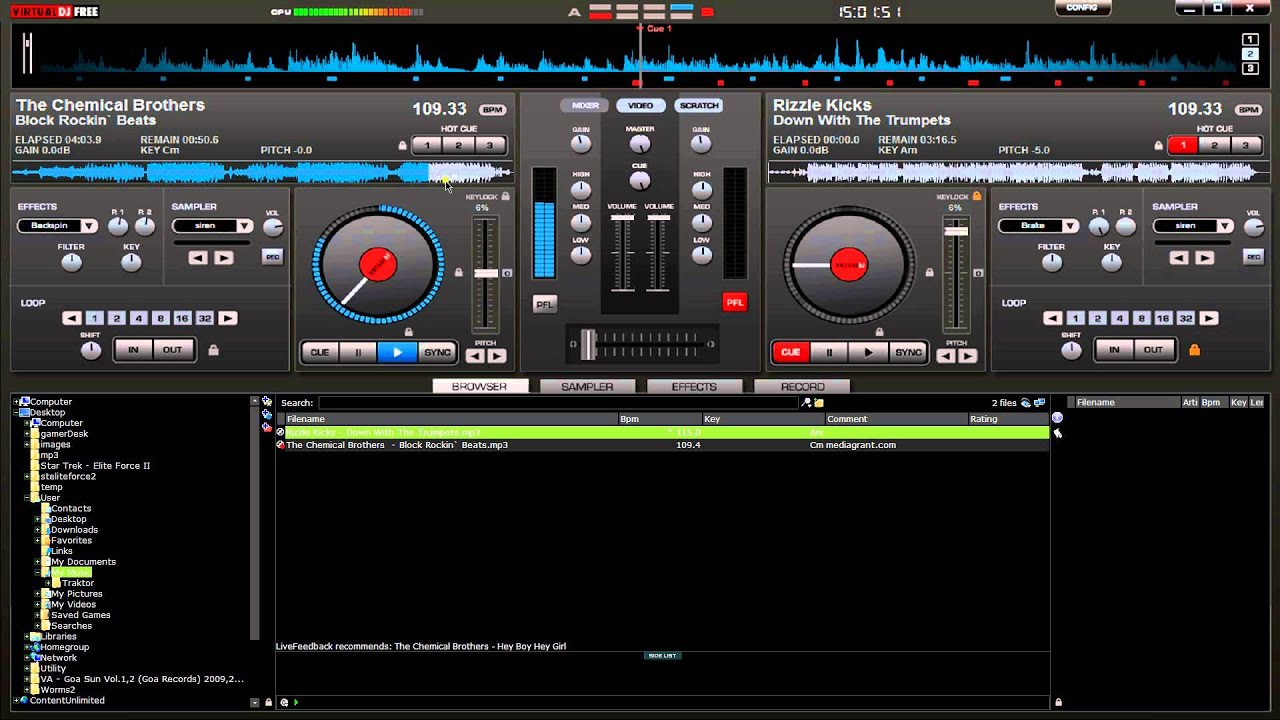Collapse the Desktop tree node
This screenshot has width=1280, height=720.
(x=18, y=412)
